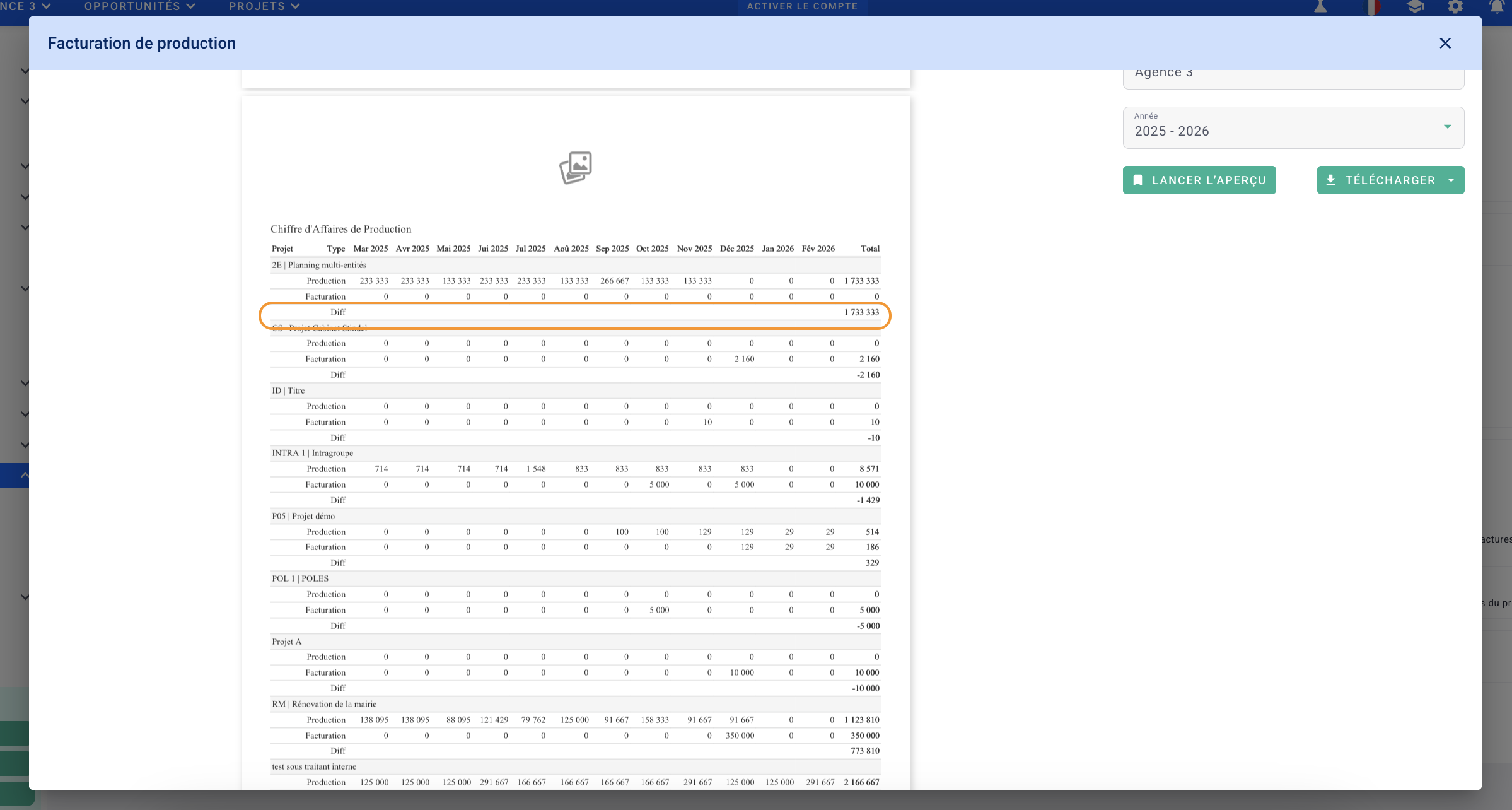Click the bookmark icon on Lancer l'aperçu
The width and height of the screenshot is (1512, 810).
pos(1138,180)
